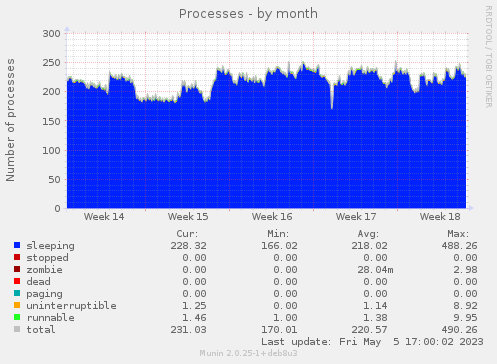The width and height of the screenshot is (497, 364).
Task: Click the y-axis value 150
Action: click(x=52, y=121)
